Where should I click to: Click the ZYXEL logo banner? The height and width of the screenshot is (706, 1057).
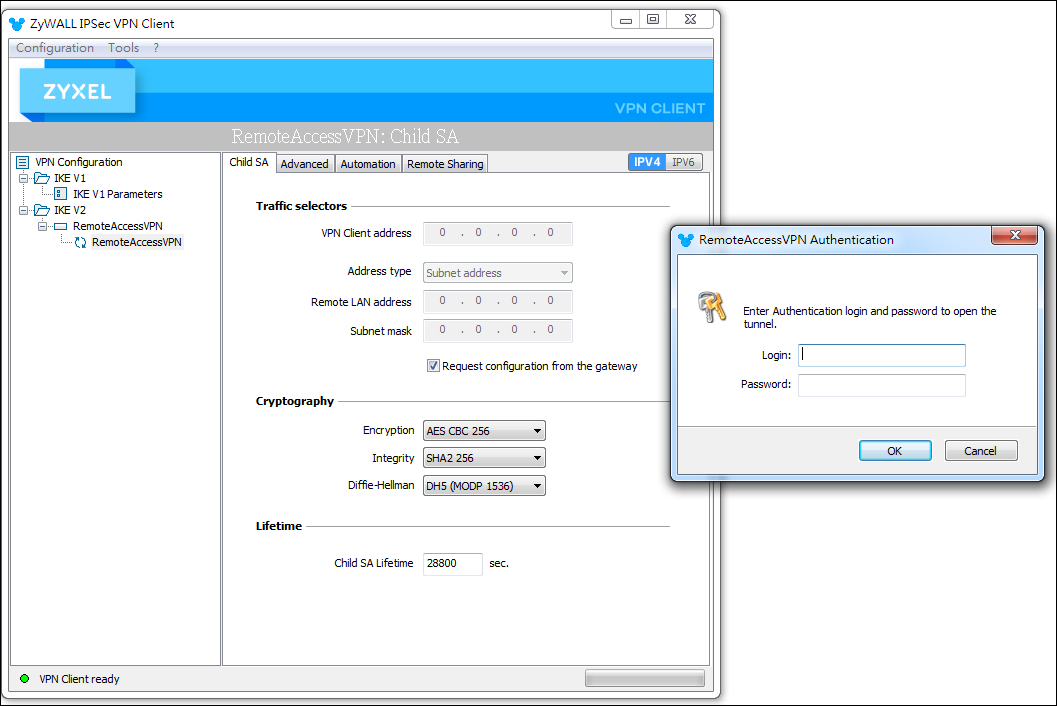pyautogui.click(x=78, y=91)
